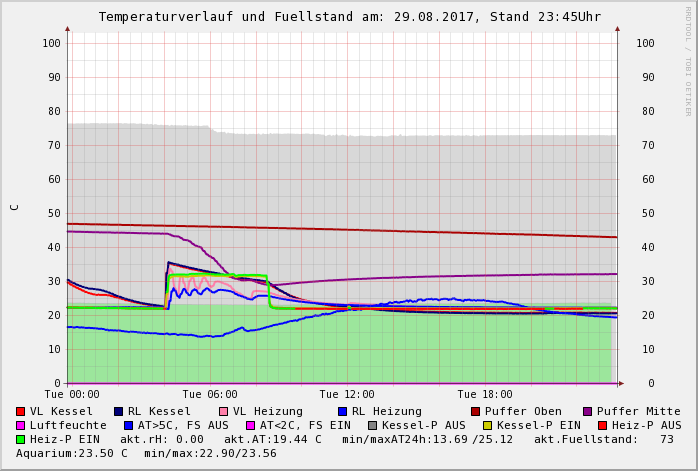698x471 pixels.
Task: Click the magenta Luftfeuchte legend swatch
Action: pyautogui.click(x=21, y=425)
